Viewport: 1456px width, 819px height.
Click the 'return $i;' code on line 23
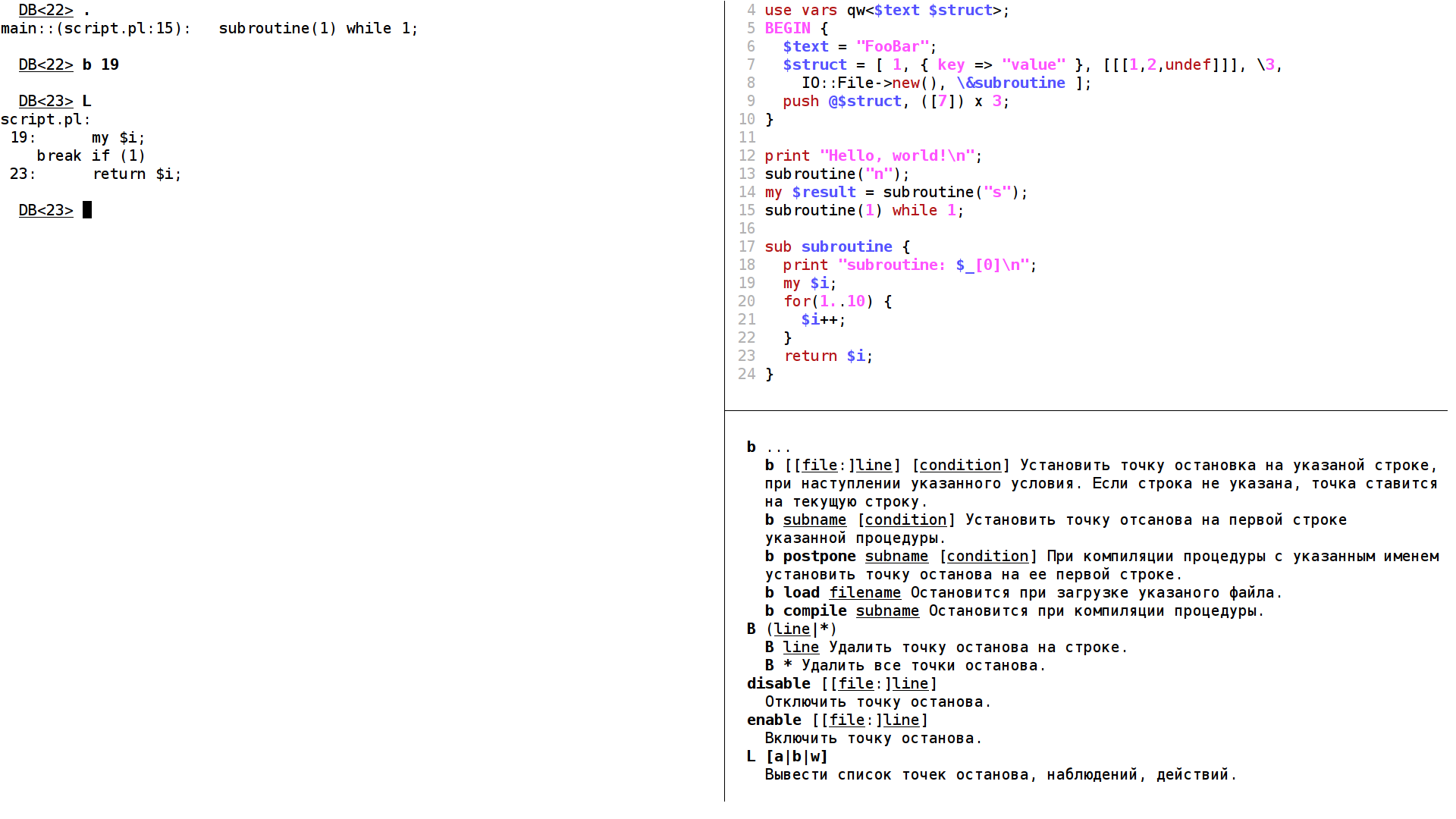click(828, 356)
